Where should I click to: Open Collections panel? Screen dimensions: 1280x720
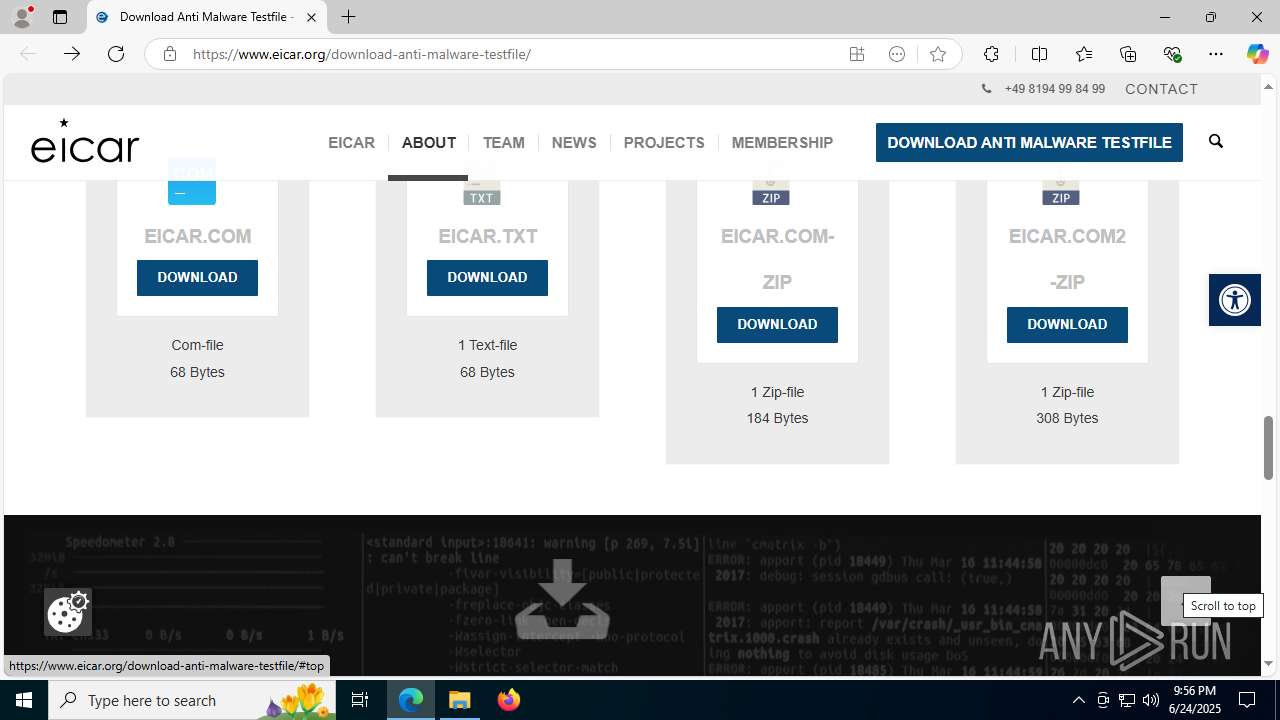[1128, 54]
